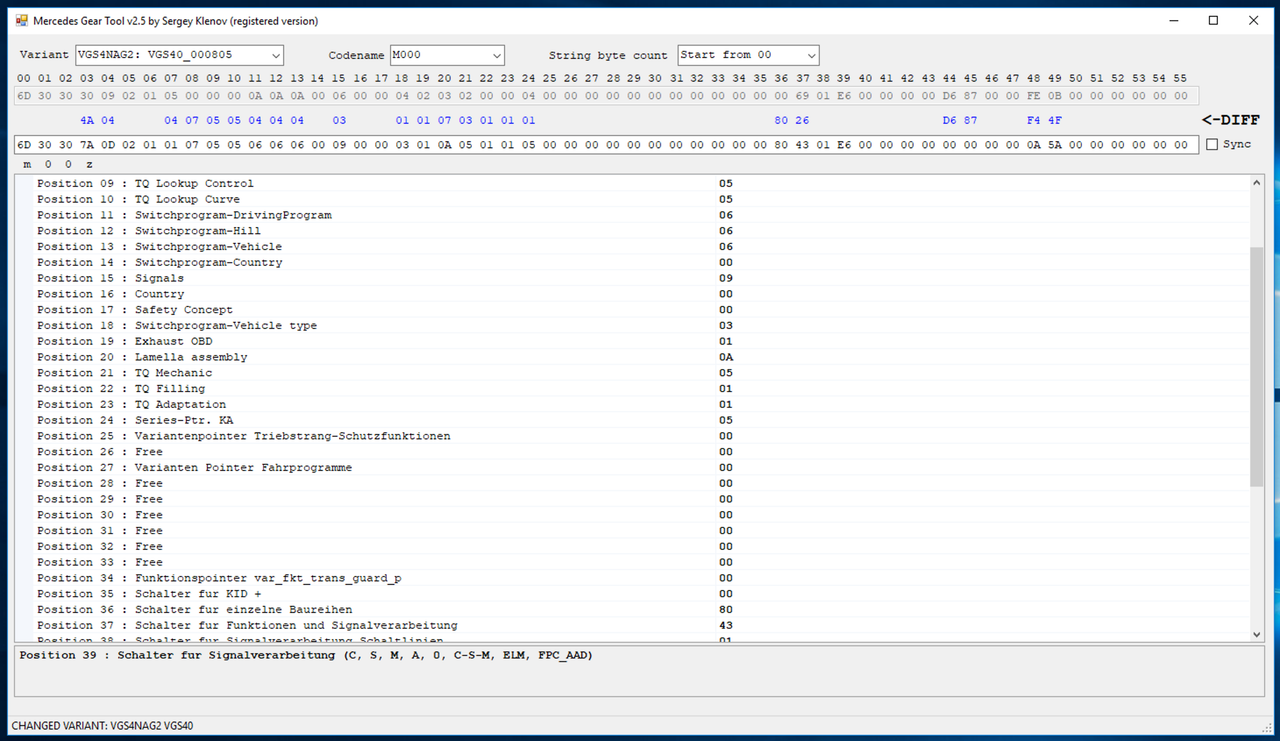
Task: Click the Mercedes Gear Tool app icon
Action: coord(21,21)
